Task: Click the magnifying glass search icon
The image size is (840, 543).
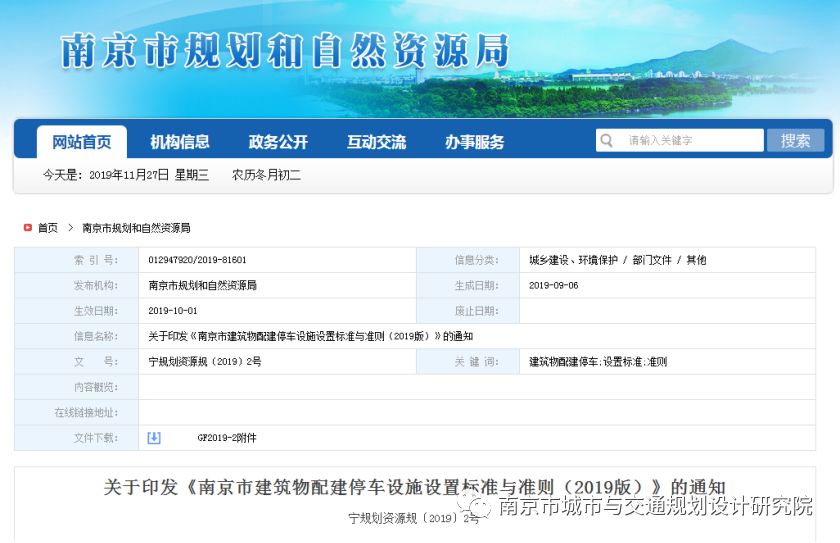Action: tap(607, 141)
